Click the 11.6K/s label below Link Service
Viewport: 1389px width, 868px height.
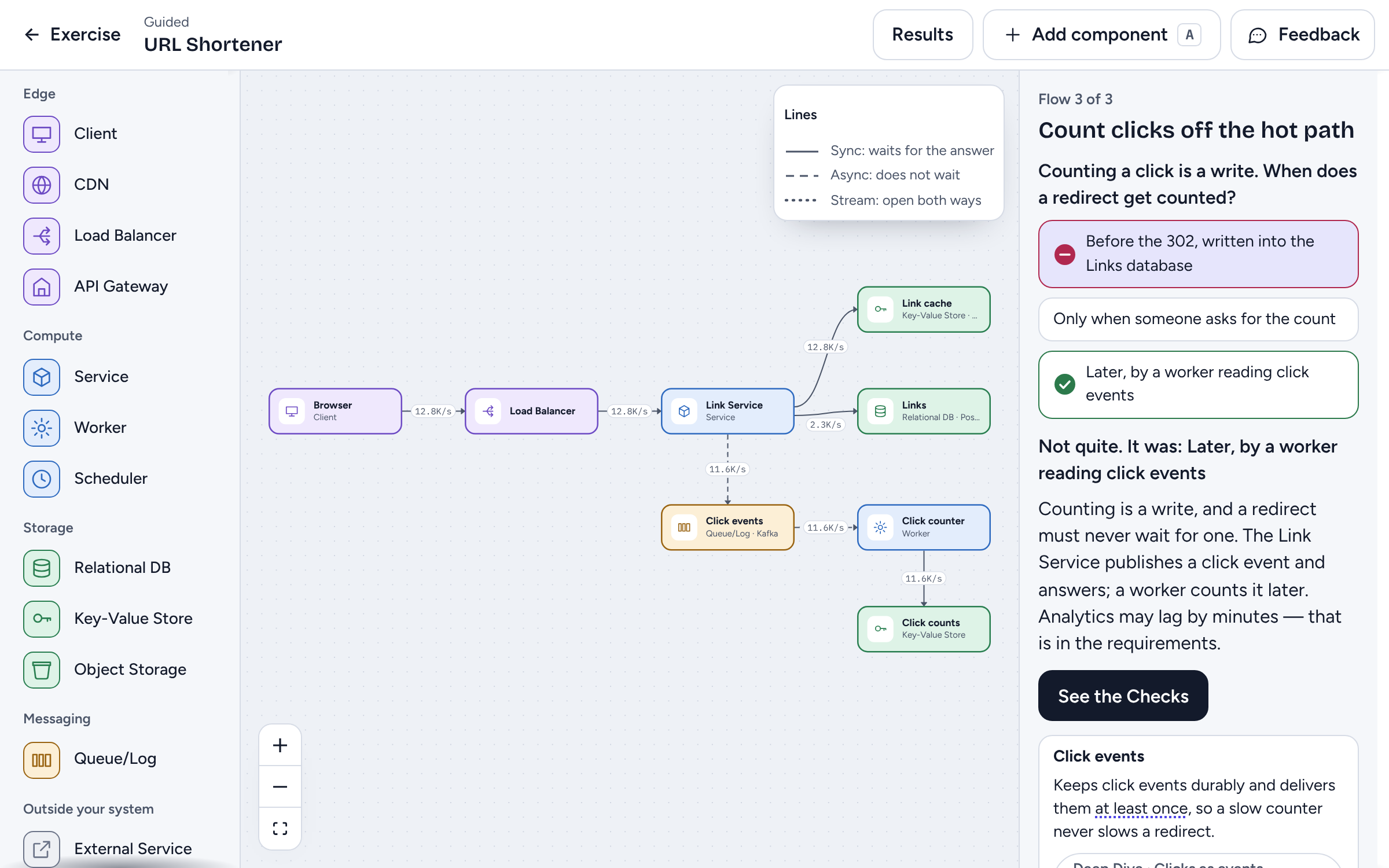point(727,469)
